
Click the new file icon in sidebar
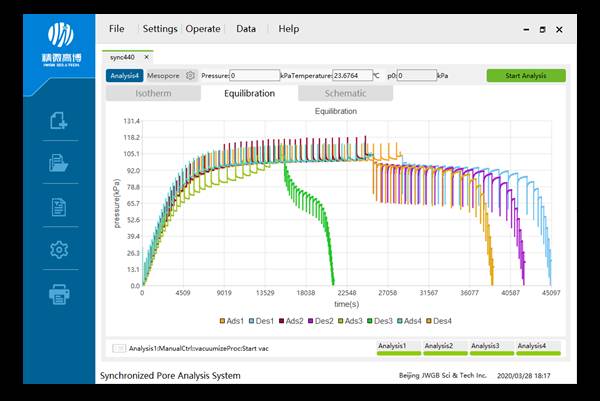coord(59,122)
